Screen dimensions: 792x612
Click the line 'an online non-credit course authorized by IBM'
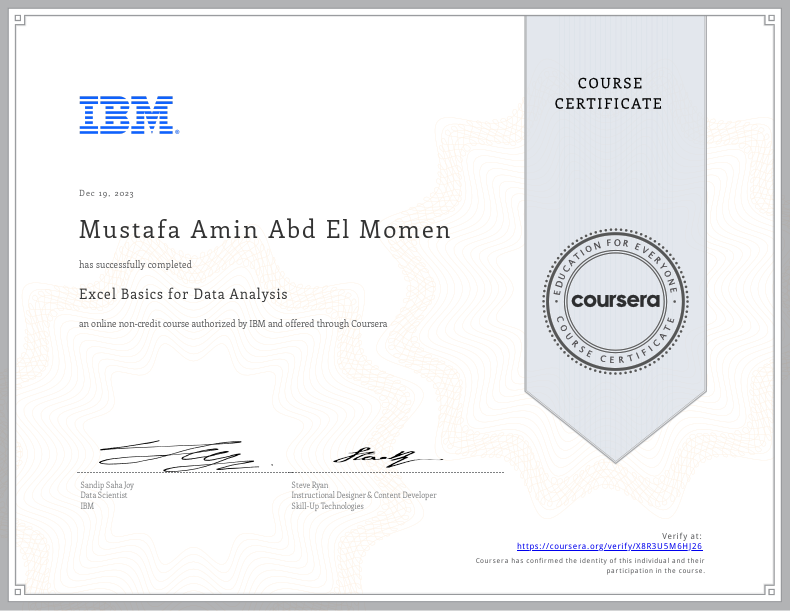(233, 324)
